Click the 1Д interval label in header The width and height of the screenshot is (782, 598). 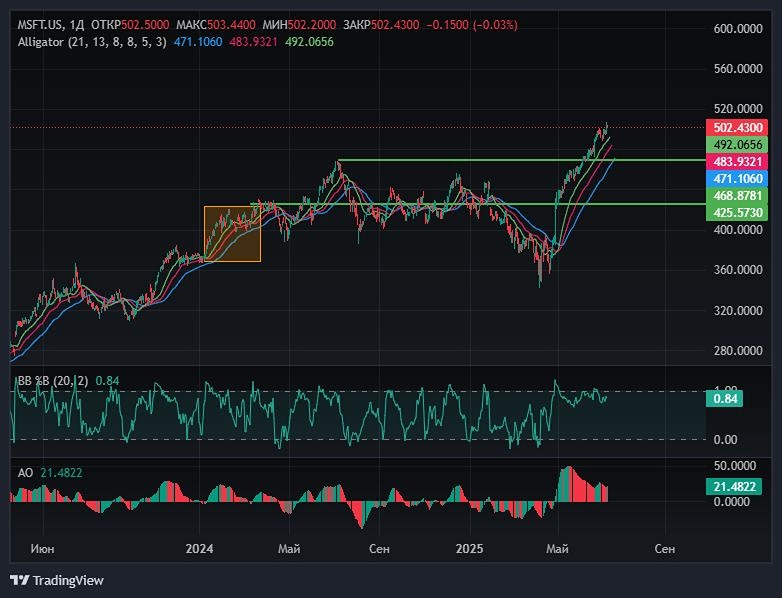[76, 24]
